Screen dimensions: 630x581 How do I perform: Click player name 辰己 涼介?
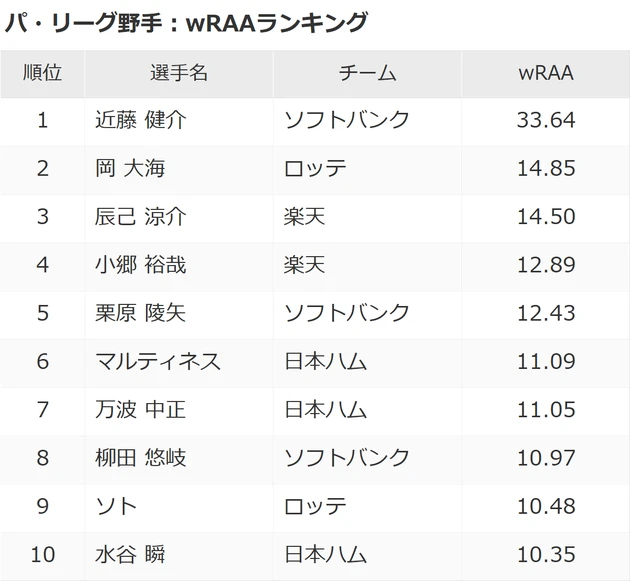tap(140, 216)
